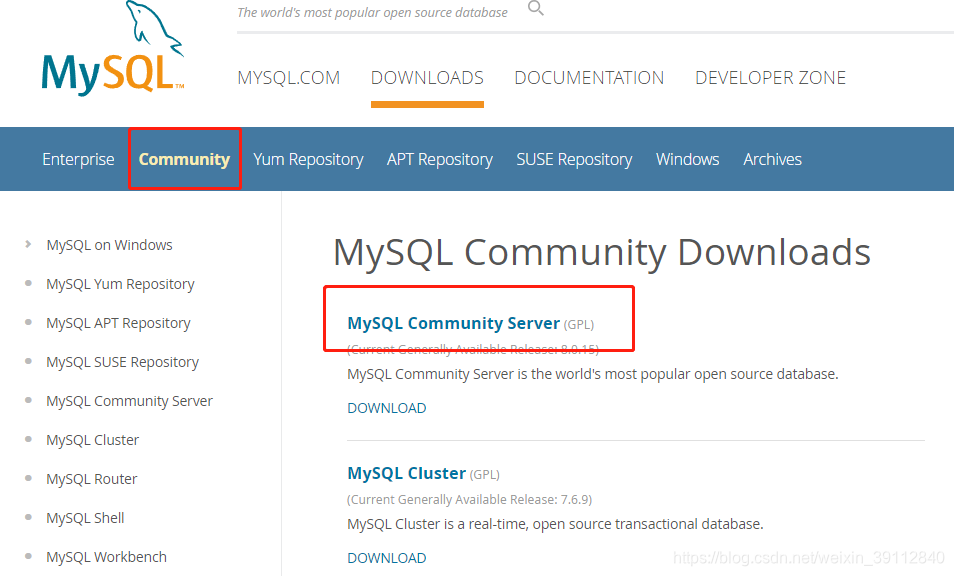Open MySQL Workbench sidebar link
The width and height of the screenshot is (954, 576).
pyautogui.click(x=106, y=557)
